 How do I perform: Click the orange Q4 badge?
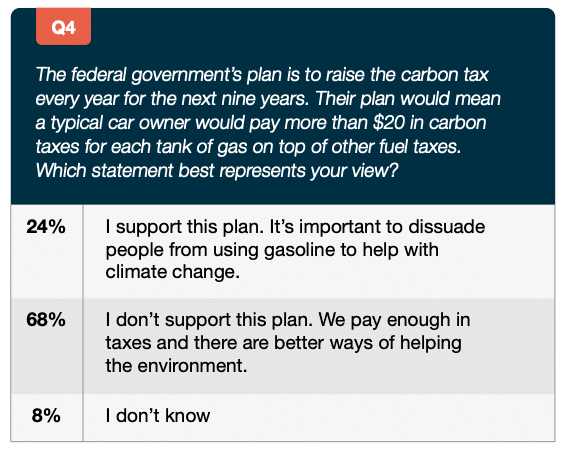pos(63,27)
